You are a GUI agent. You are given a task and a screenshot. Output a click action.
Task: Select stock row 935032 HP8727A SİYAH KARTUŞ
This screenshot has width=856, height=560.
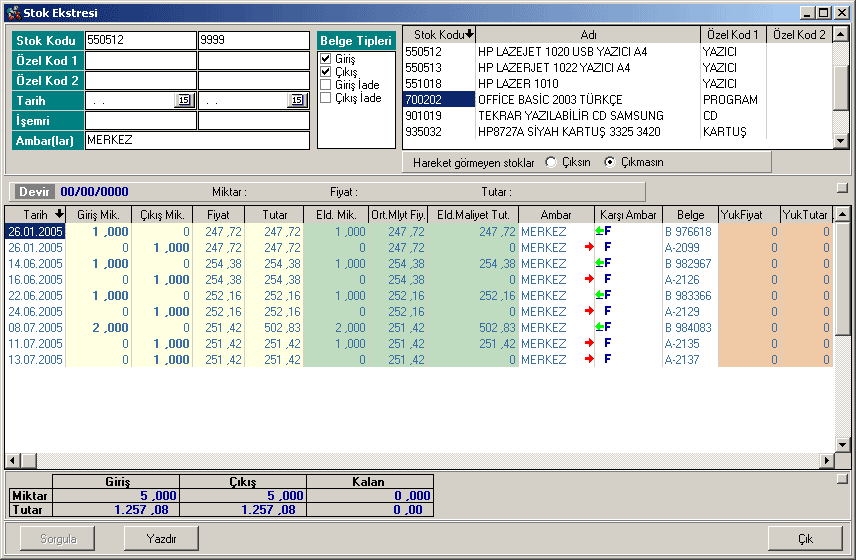pos(617,132)
